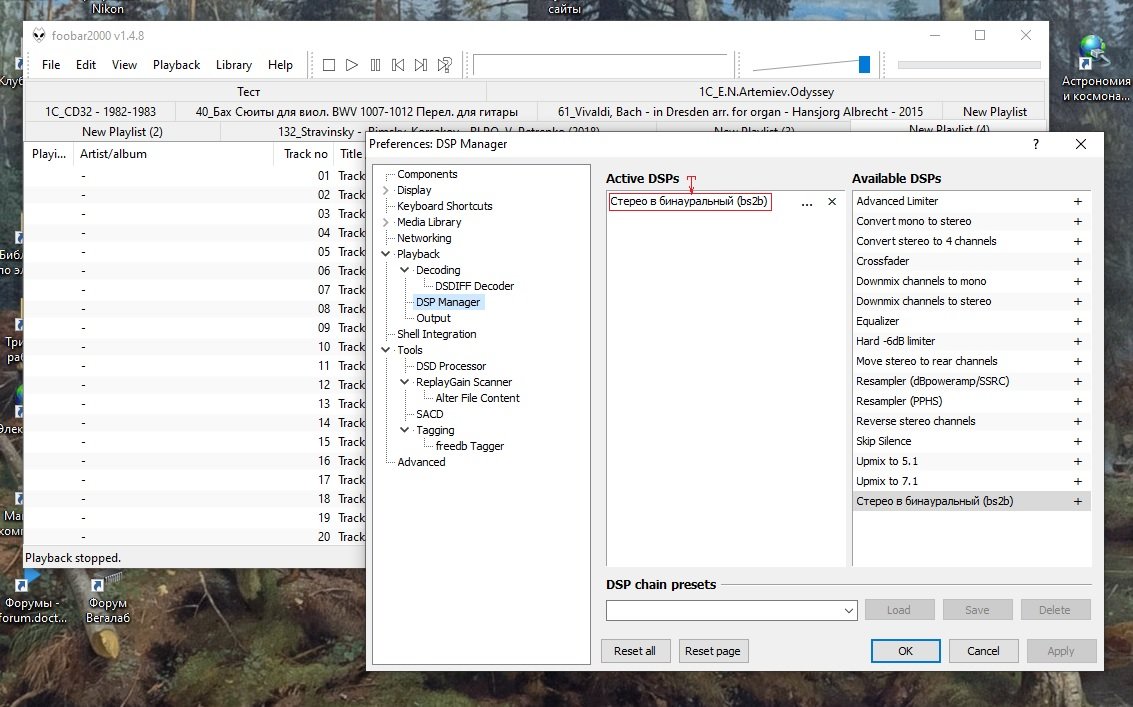This screenshot has width=1133, height=707.
Task: Add Downmix channels to stereo DSP
Action: (1077, 301)
